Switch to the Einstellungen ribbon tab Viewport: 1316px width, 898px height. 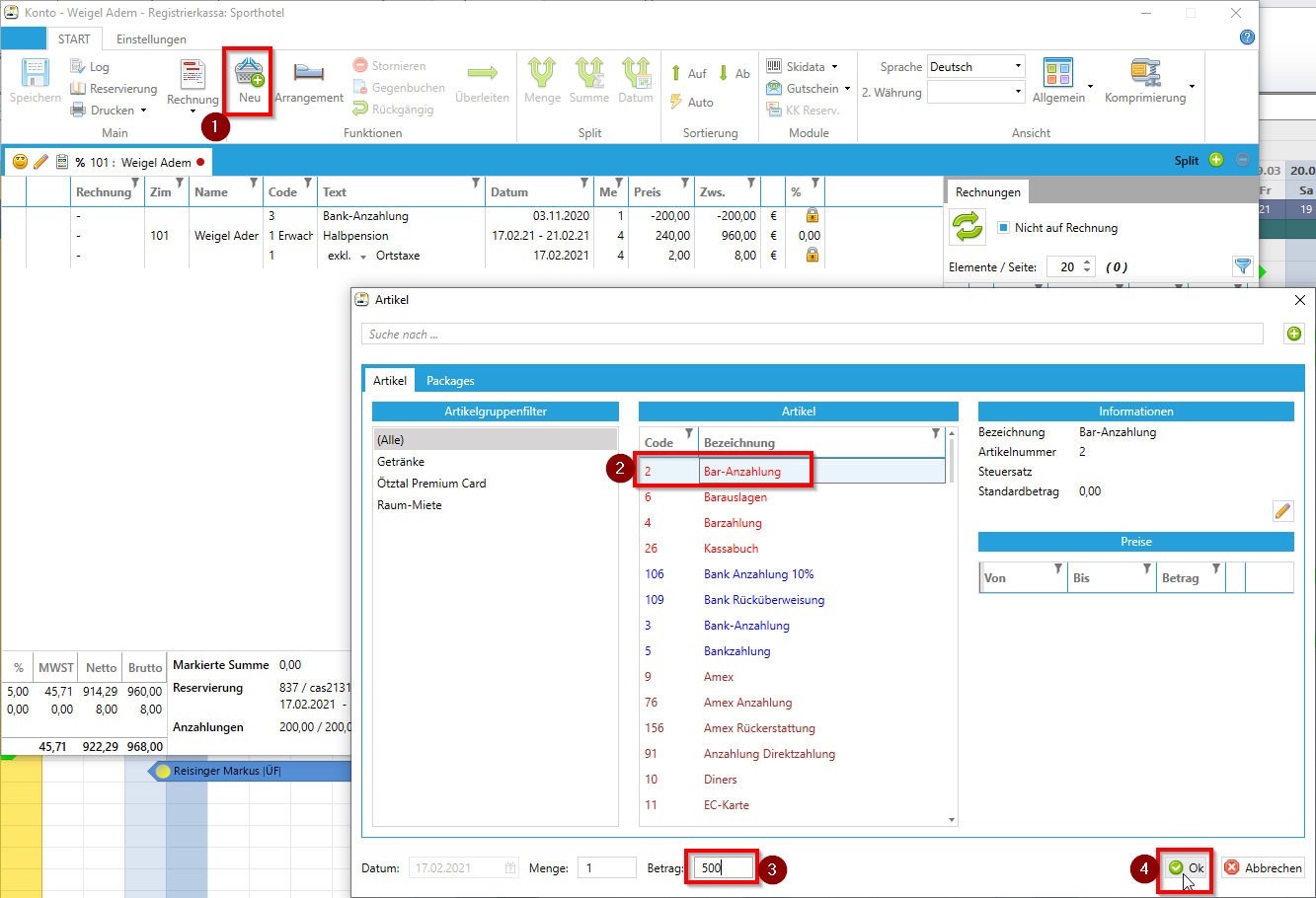pyautogui.click(x=151, y=39)
